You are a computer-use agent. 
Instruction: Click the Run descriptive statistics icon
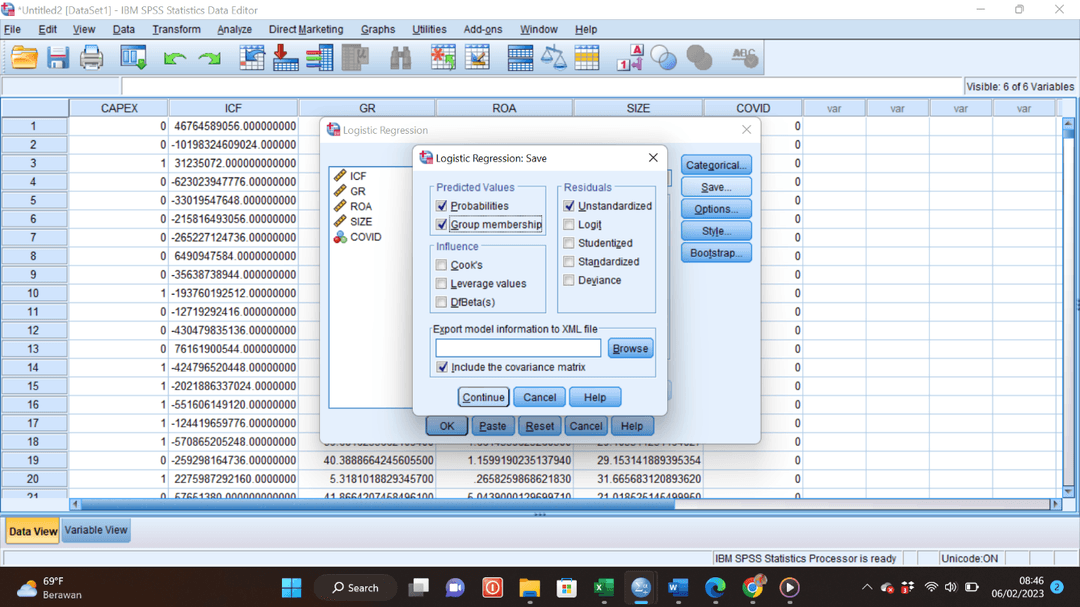tap(355, 58)
